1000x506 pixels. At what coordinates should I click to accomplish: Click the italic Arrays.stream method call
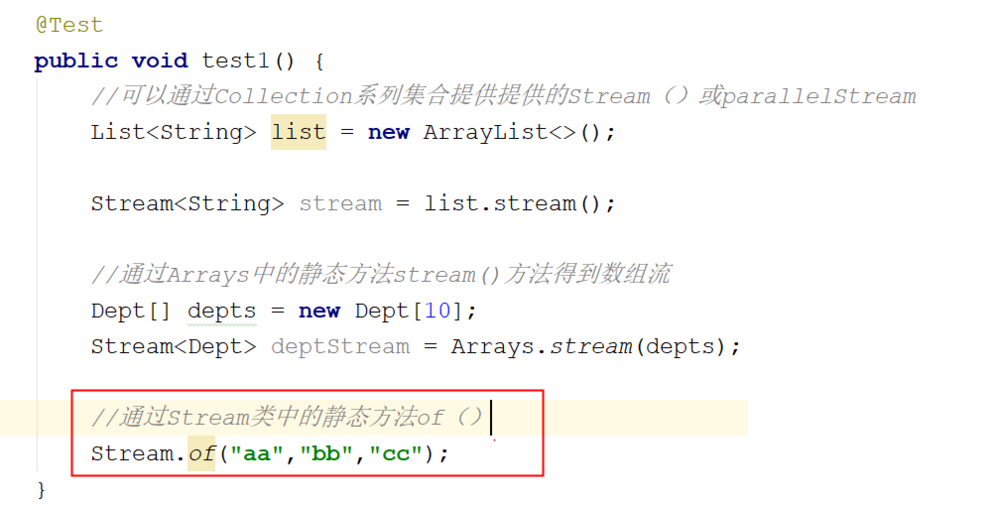pos(541,346)
